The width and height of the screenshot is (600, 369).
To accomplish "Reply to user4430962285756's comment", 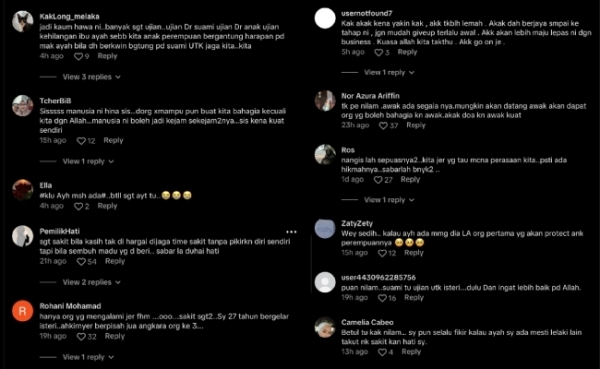I will [414, 297].
